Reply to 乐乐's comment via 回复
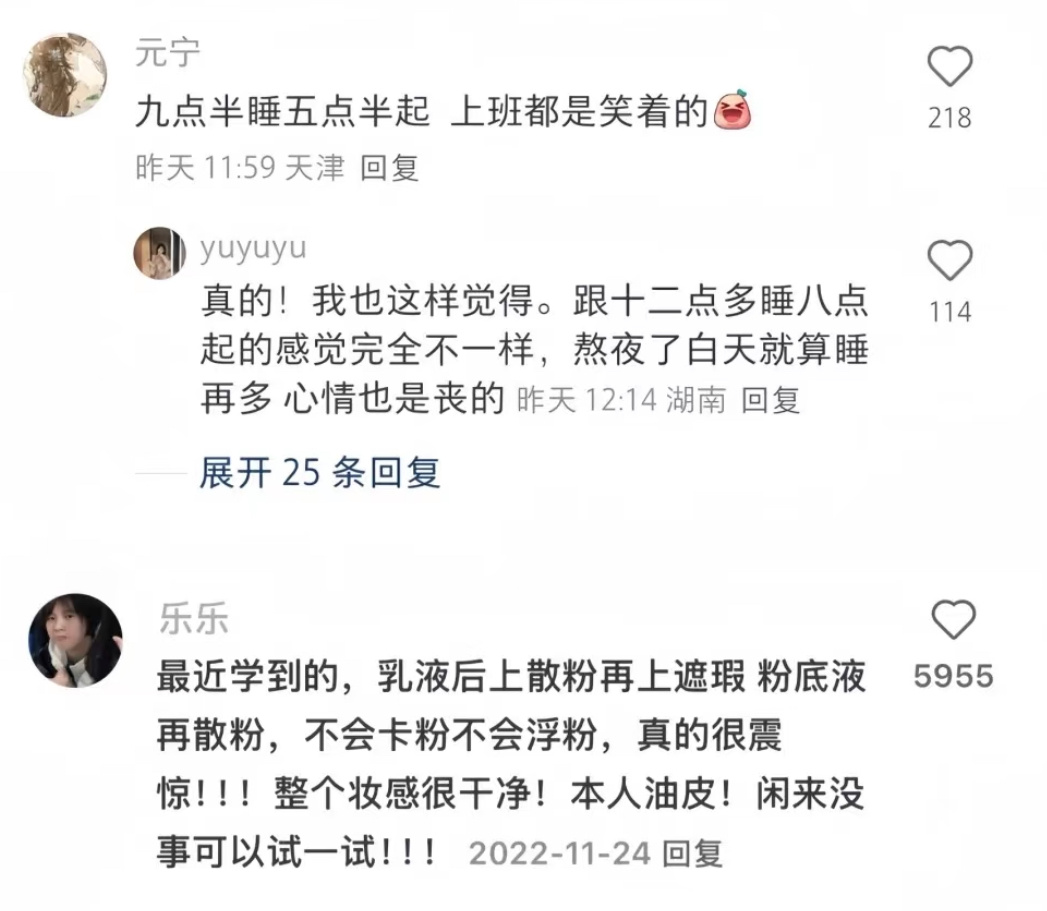The height and width of the screenshot is (911, 1047). pos(692,854)
